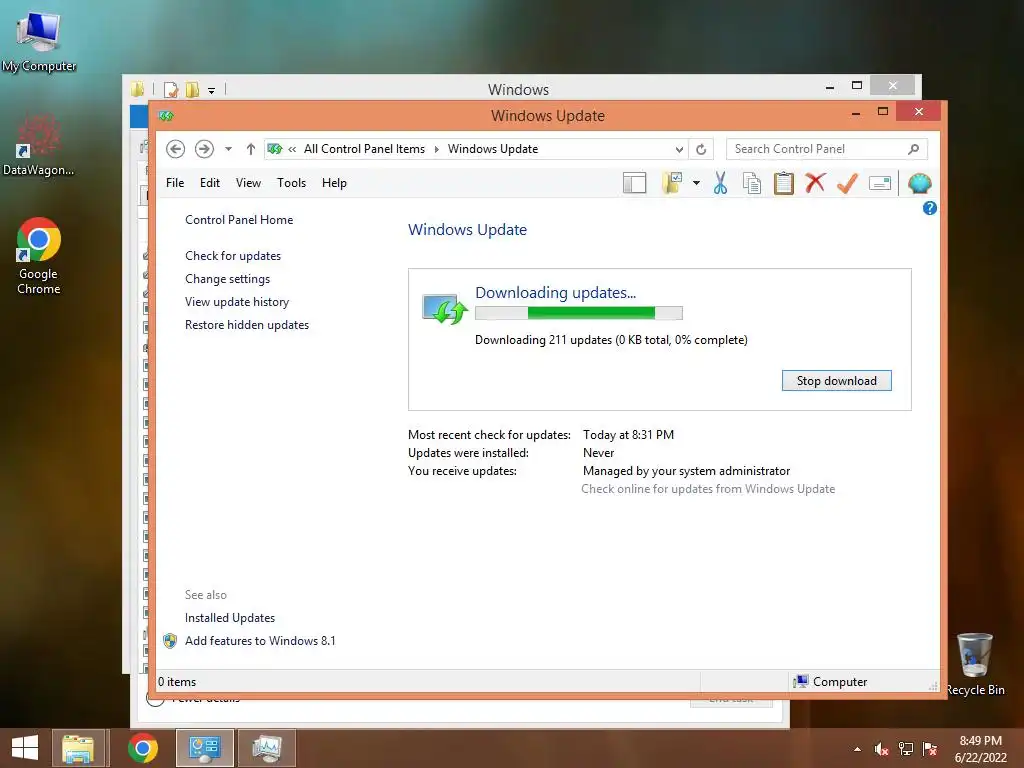Open the File menu
This screenshot has width=1024, height=768.
[175, 183]
